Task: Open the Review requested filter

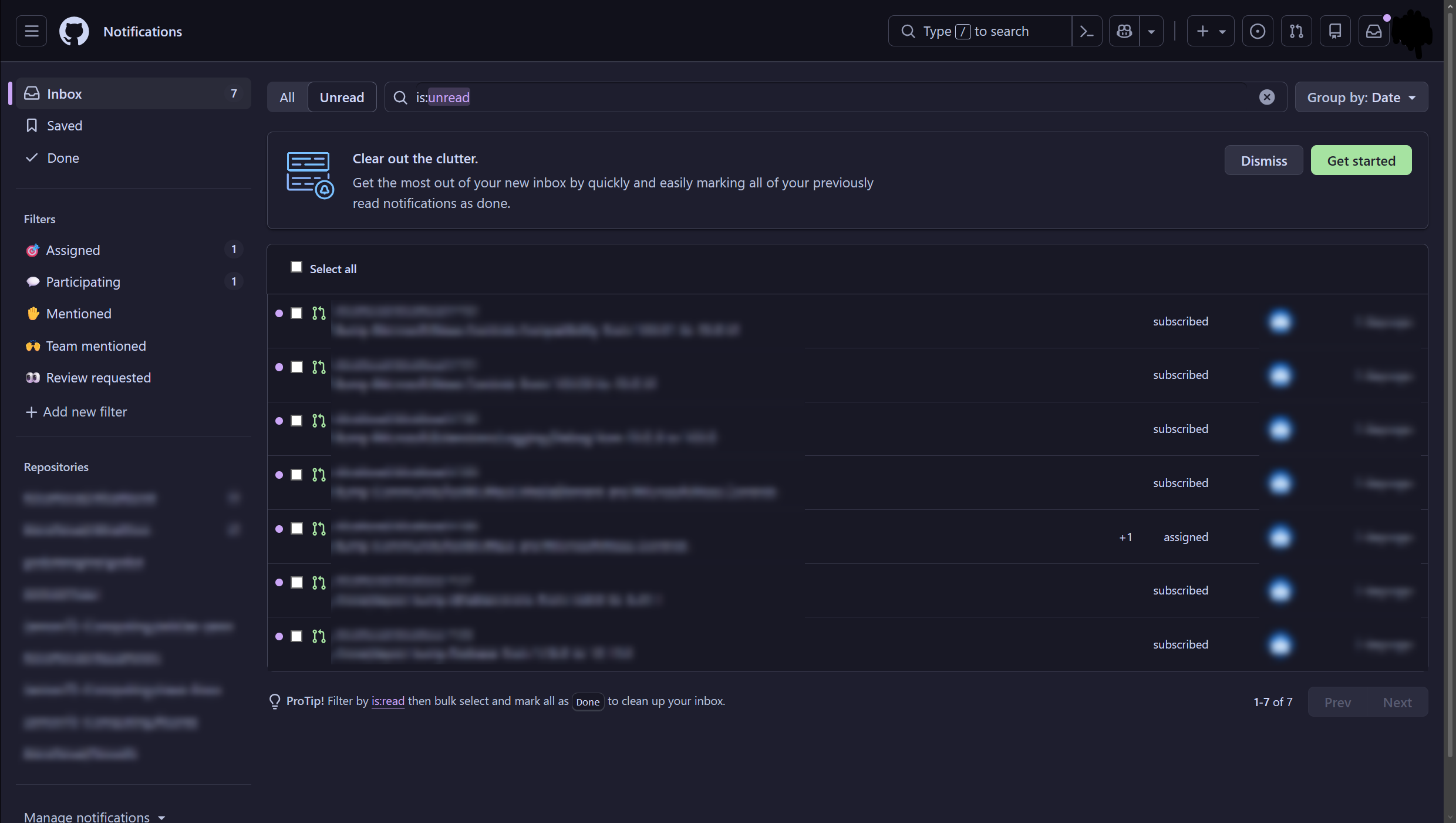Action: pyautogui.click(x=134, y=378)
